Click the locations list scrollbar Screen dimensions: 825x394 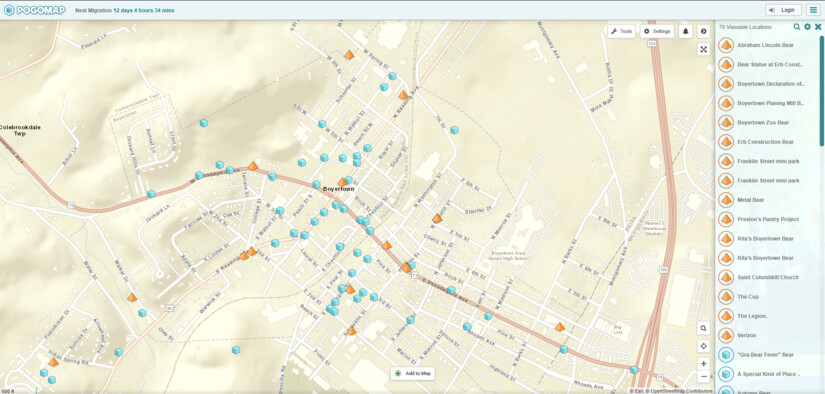coord(822,90)
